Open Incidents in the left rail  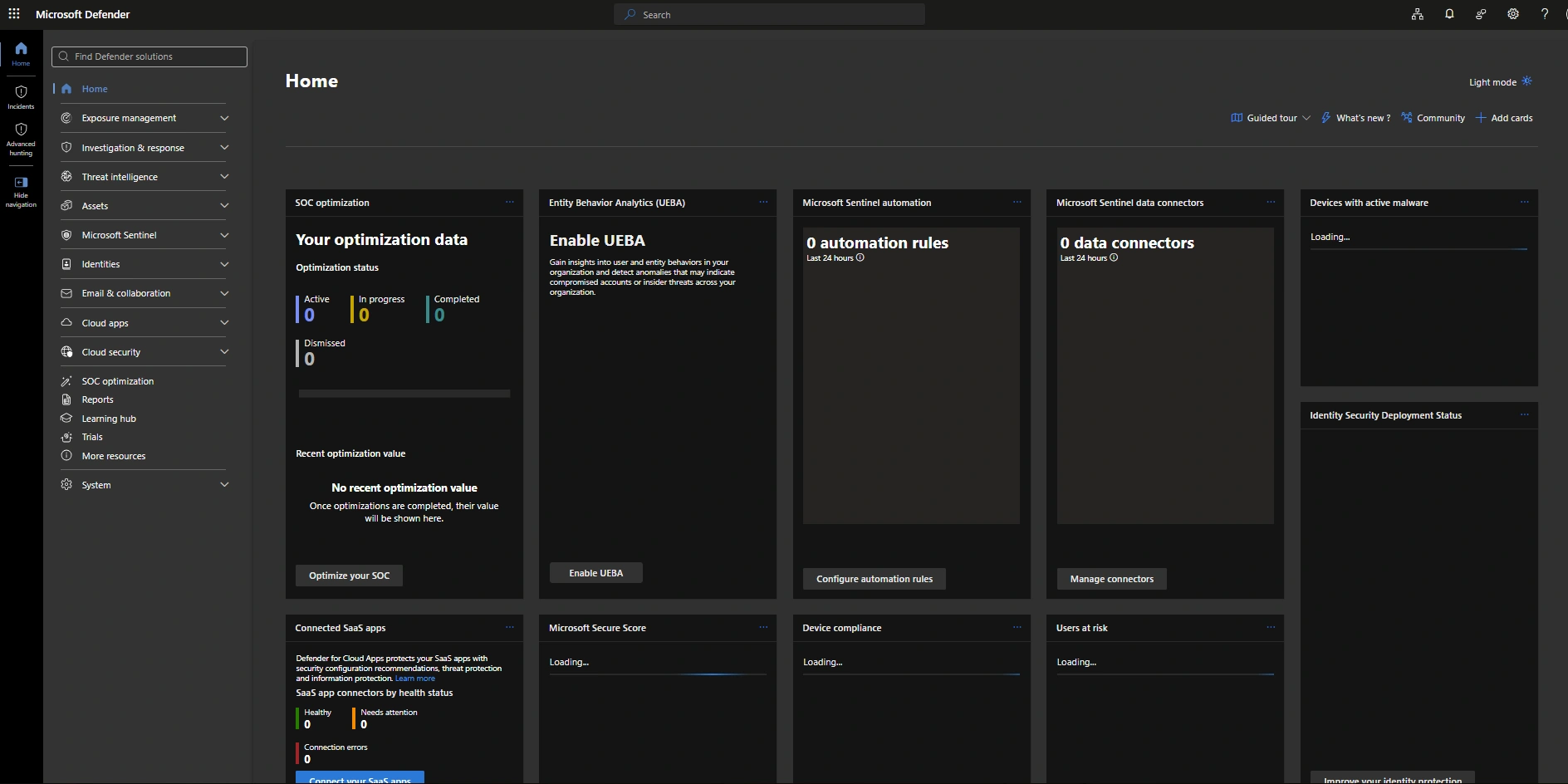21,97
